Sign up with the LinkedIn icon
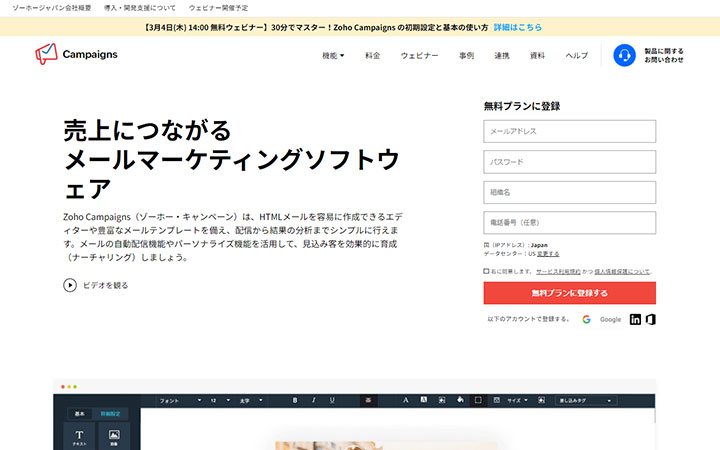Viewport: 720px width, 450px height. [x=635, y=319]
